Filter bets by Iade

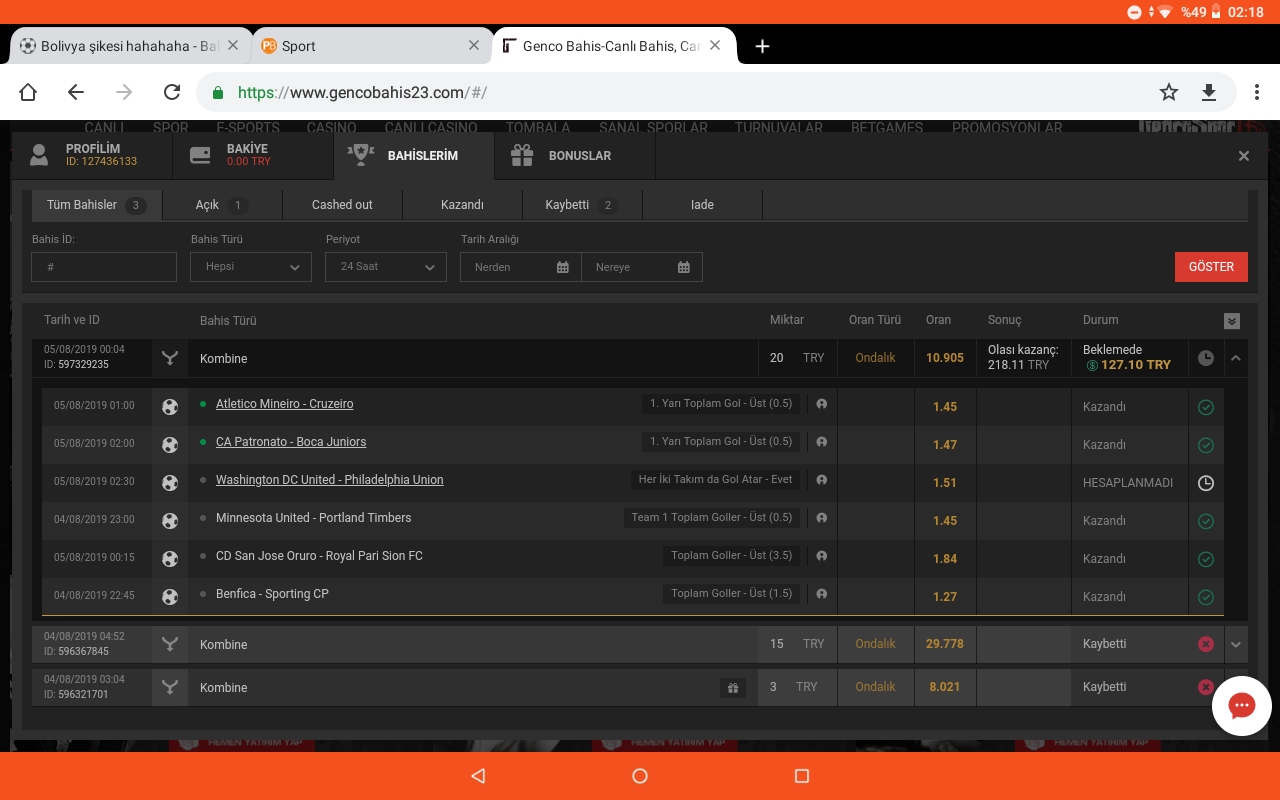click(702, 205)
